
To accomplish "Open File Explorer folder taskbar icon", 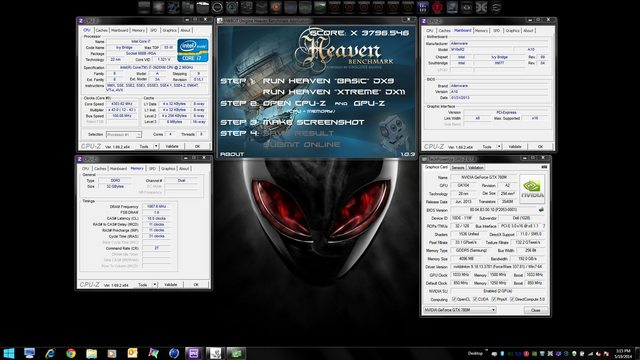I will point(91,353).
